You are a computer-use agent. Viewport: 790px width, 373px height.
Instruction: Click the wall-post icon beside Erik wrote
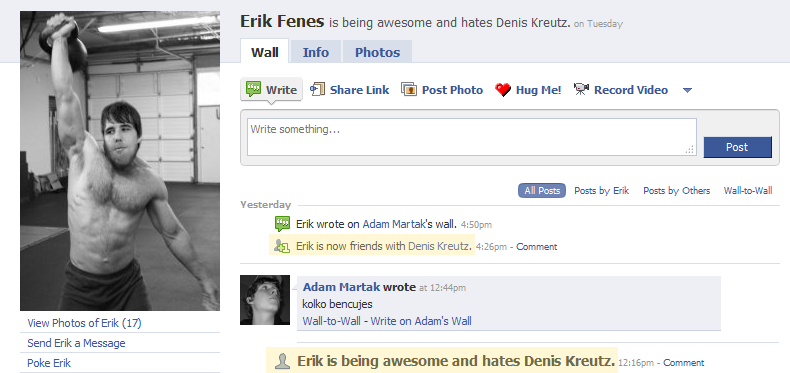(282, 224)
